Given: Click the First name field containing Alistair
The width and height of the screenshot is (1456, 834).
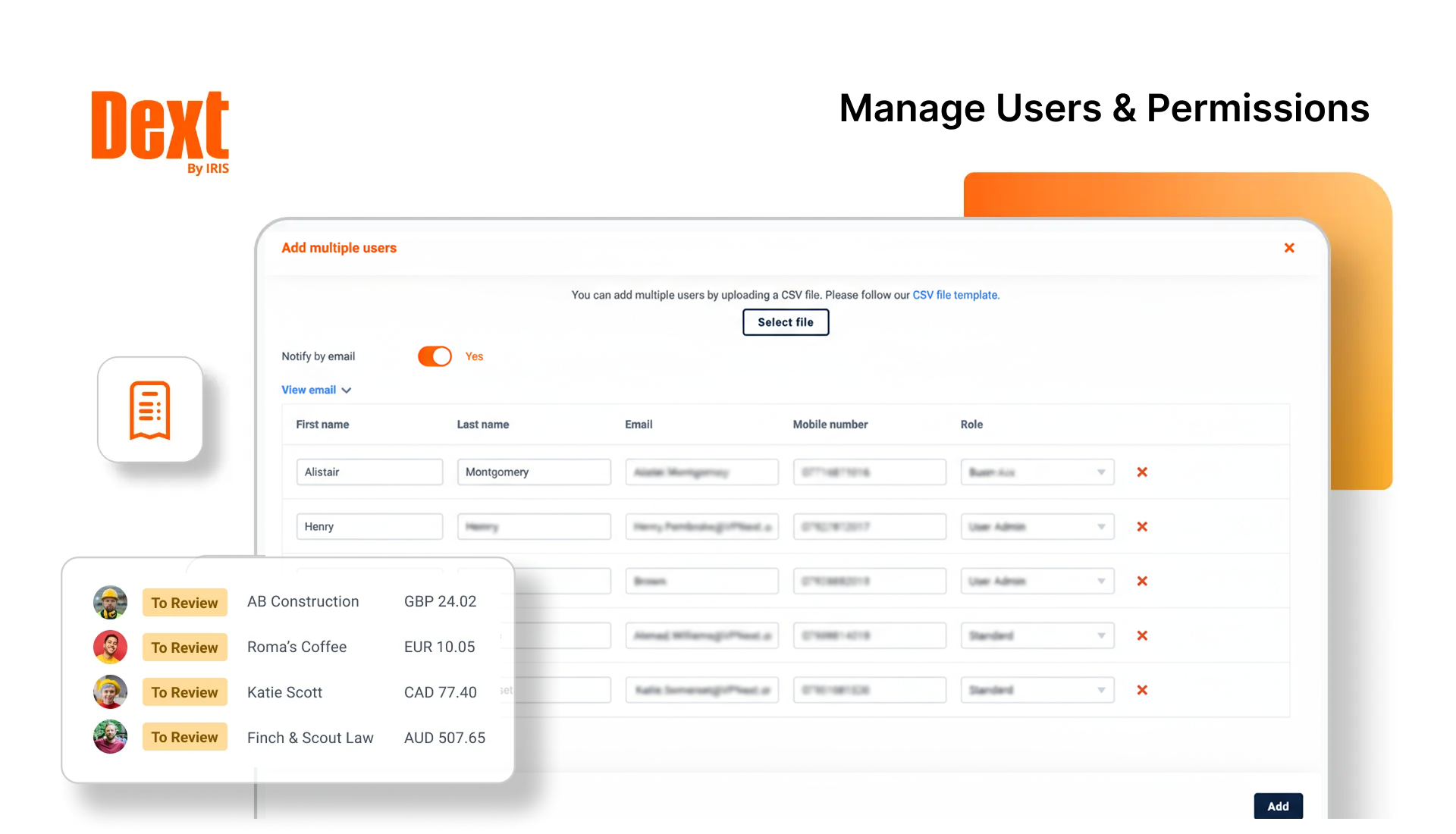Looking at the screenshot, I should coord(369,472).
